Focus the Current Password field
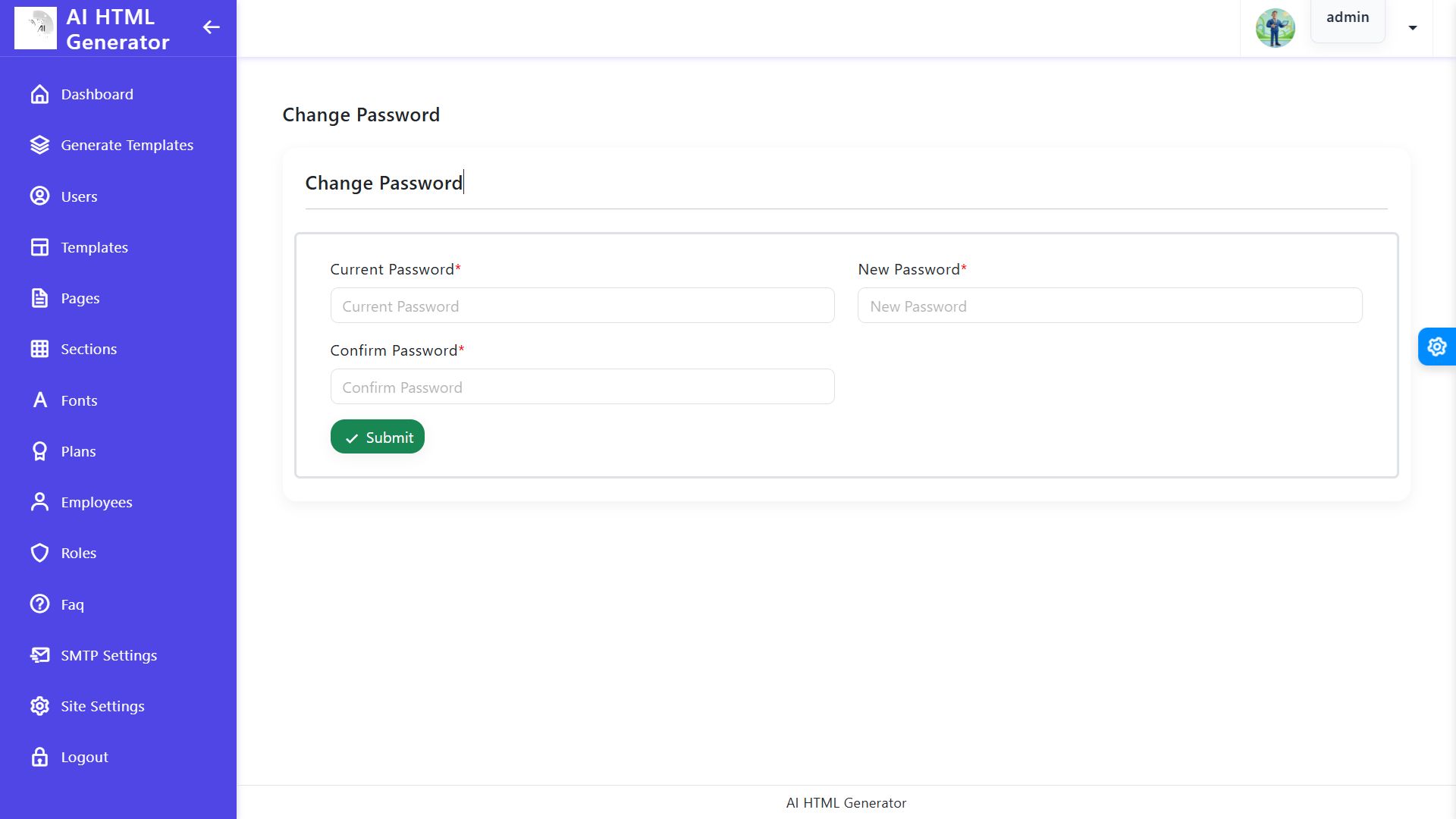Viewport: 1456px width, 819px height. pyautogui.click(x=582, y=306)
